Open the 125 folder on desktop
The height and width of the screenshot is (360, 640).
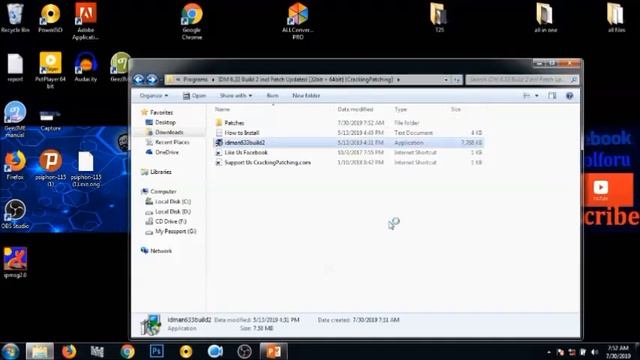point(439,18)
